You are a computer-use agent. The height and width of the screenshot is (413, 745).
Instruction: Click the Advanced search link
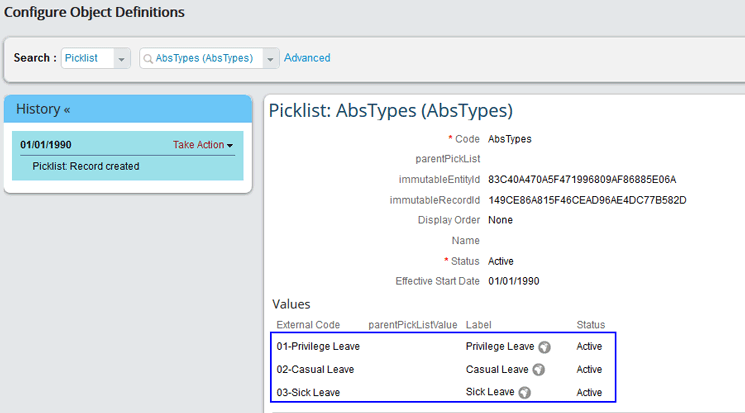pyautogui.click(x=307, y=58)
